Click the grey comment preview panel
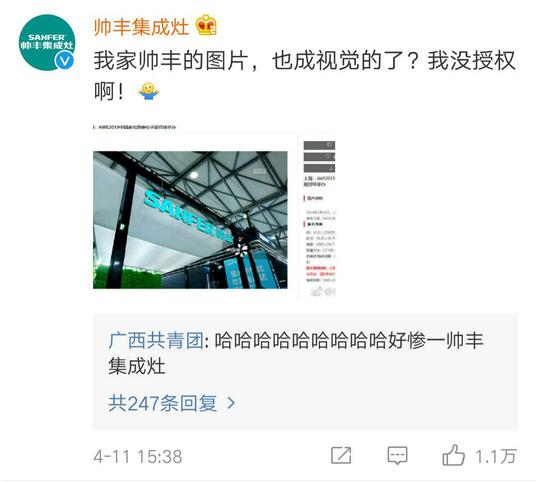550x484 pixels. pos(305,372)
